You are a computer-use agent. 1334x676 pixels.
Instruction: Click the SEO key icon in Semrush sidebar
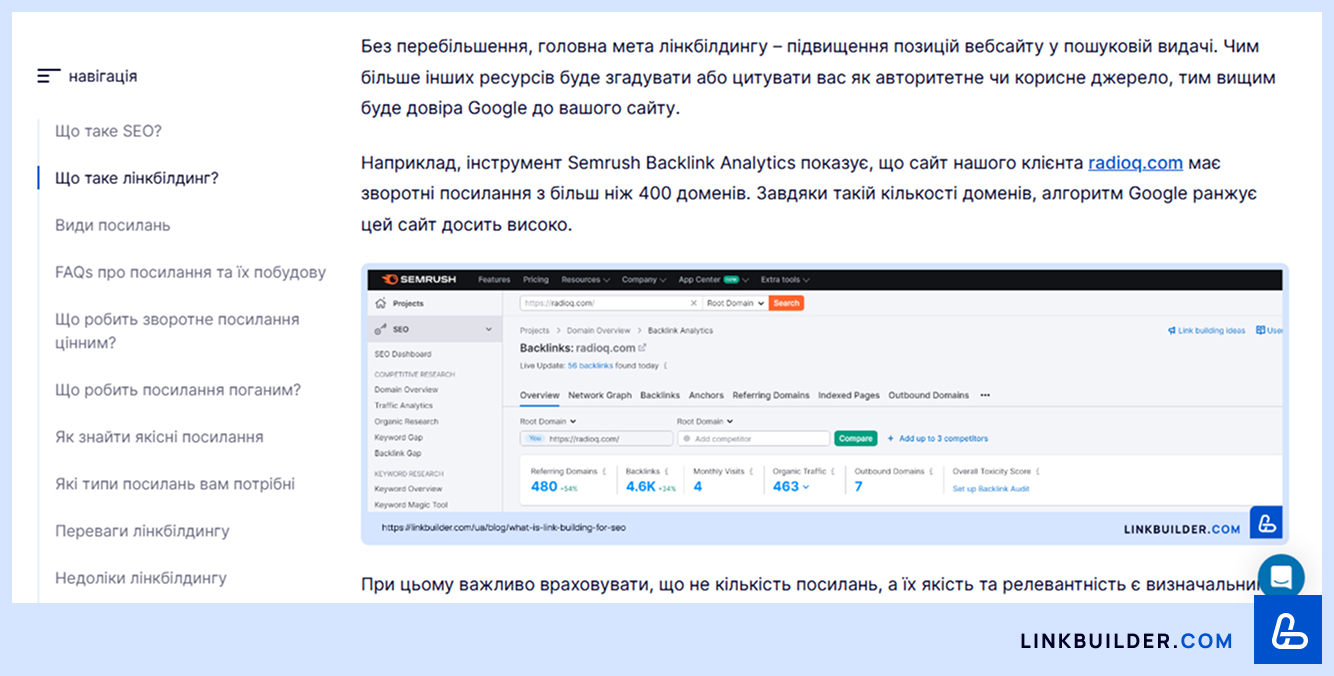coord(381,329)
